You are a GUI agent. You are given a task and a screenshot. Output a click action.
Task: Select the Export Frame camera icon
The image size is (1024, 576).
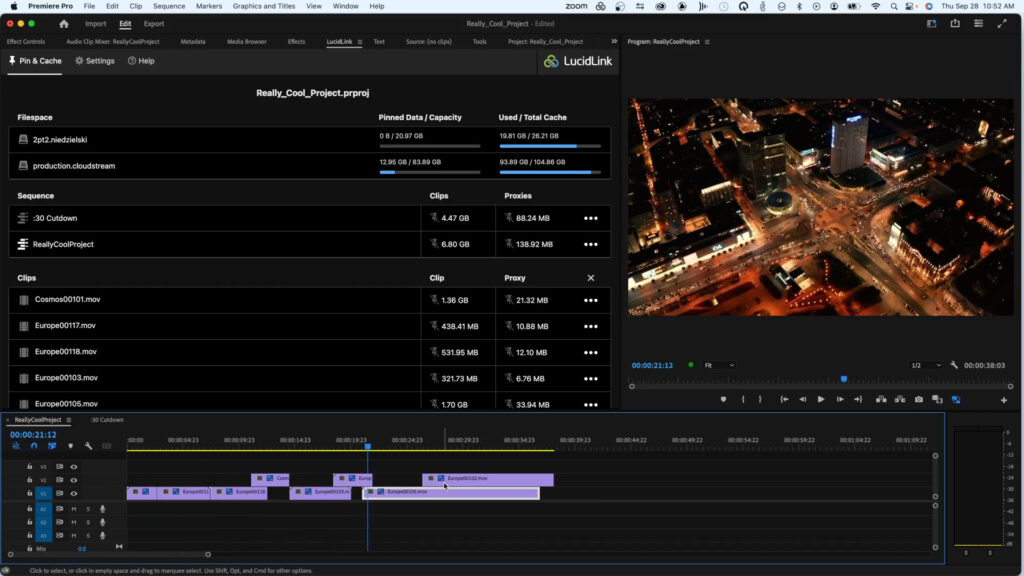(918, 401)
